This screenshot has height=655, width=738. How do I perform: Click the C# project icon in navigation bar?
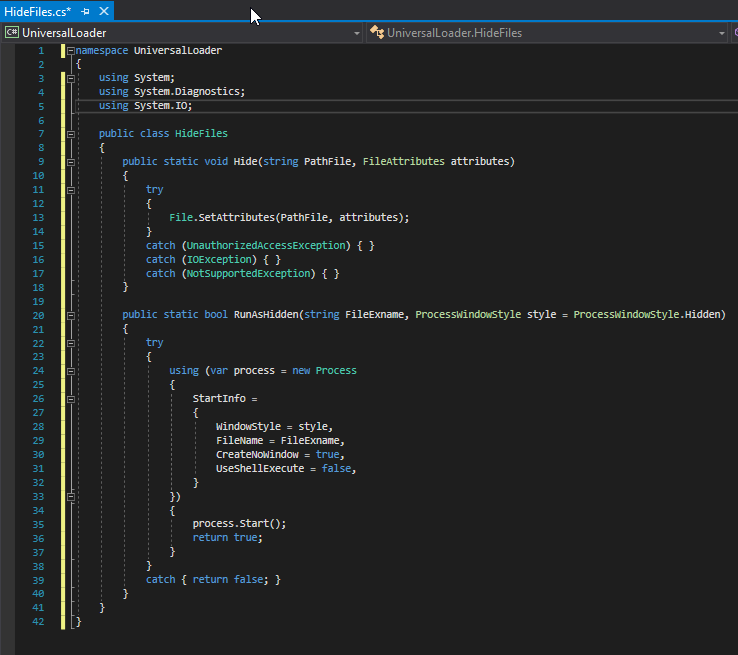tap(12, 33)
